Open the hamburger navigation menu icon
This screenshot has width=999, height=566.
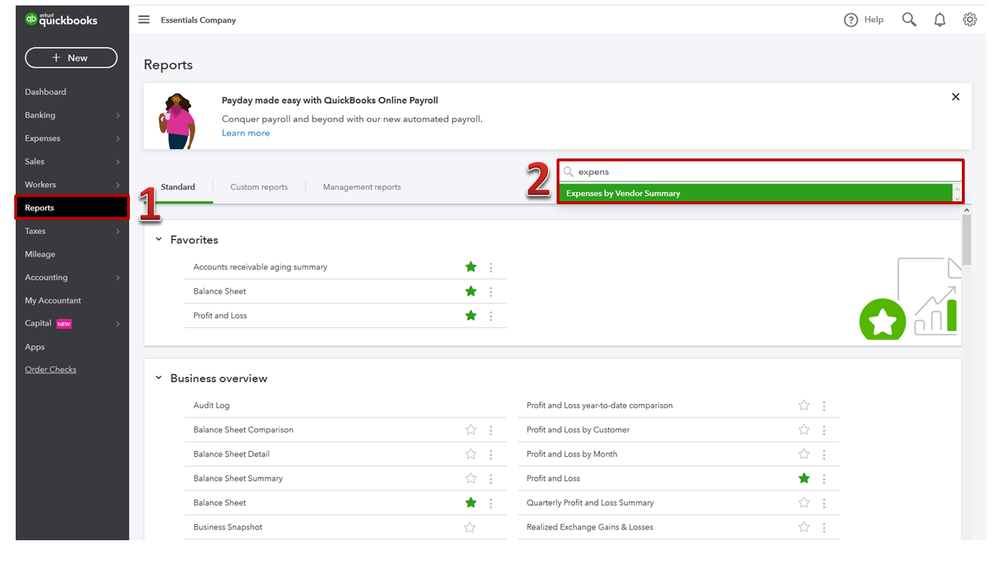(144, 20)
